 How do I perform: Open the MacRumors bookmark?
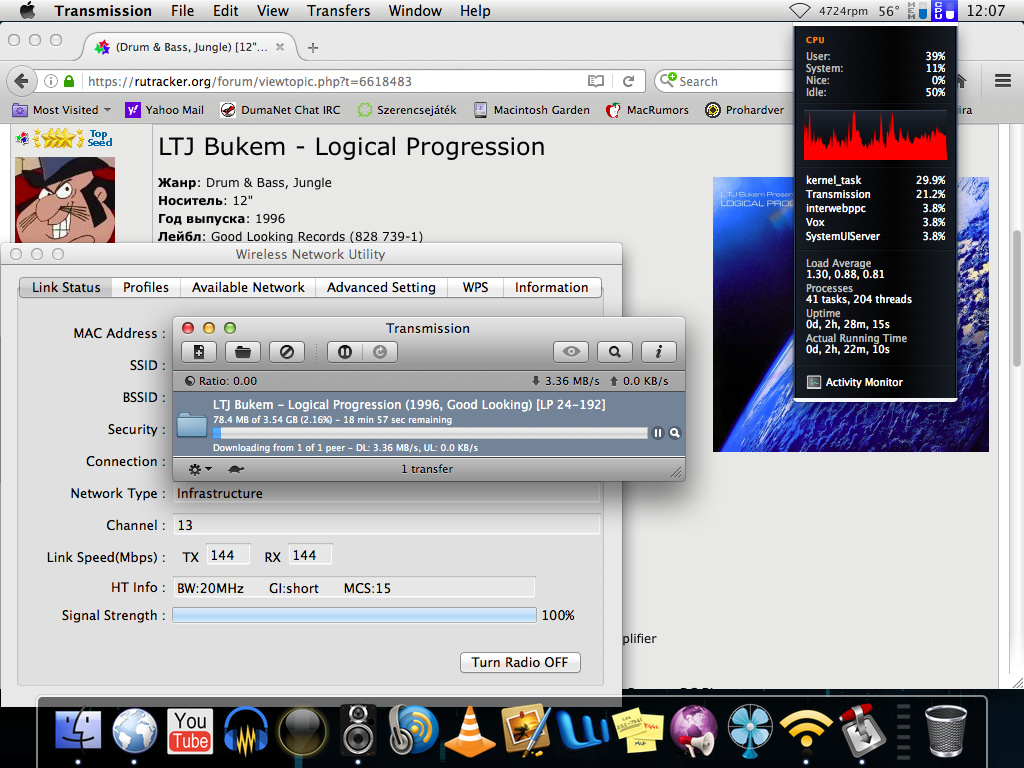pyautogui.click(x=647, y=110)
